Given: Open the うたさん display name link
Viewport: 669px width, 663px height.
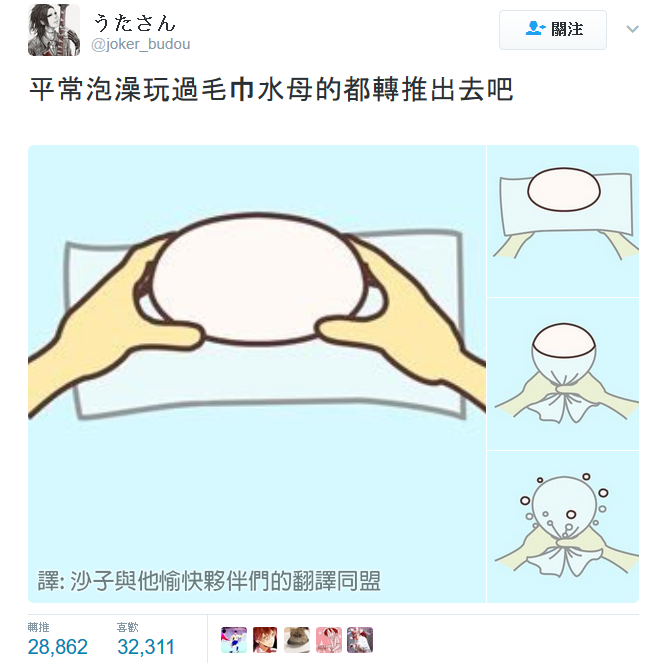Looking at the screenshot, I should tap(134, 23).
